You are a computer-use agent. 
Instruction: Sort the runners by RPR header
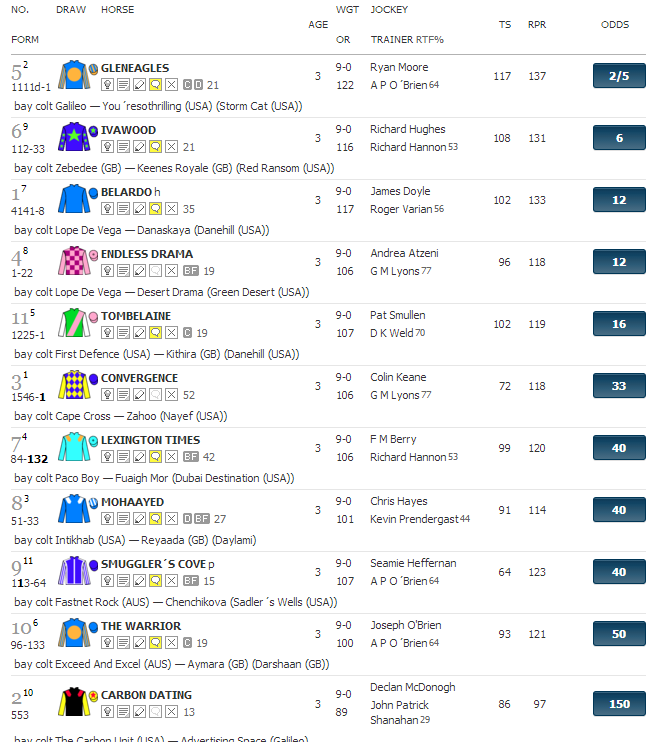click(537, 24)
